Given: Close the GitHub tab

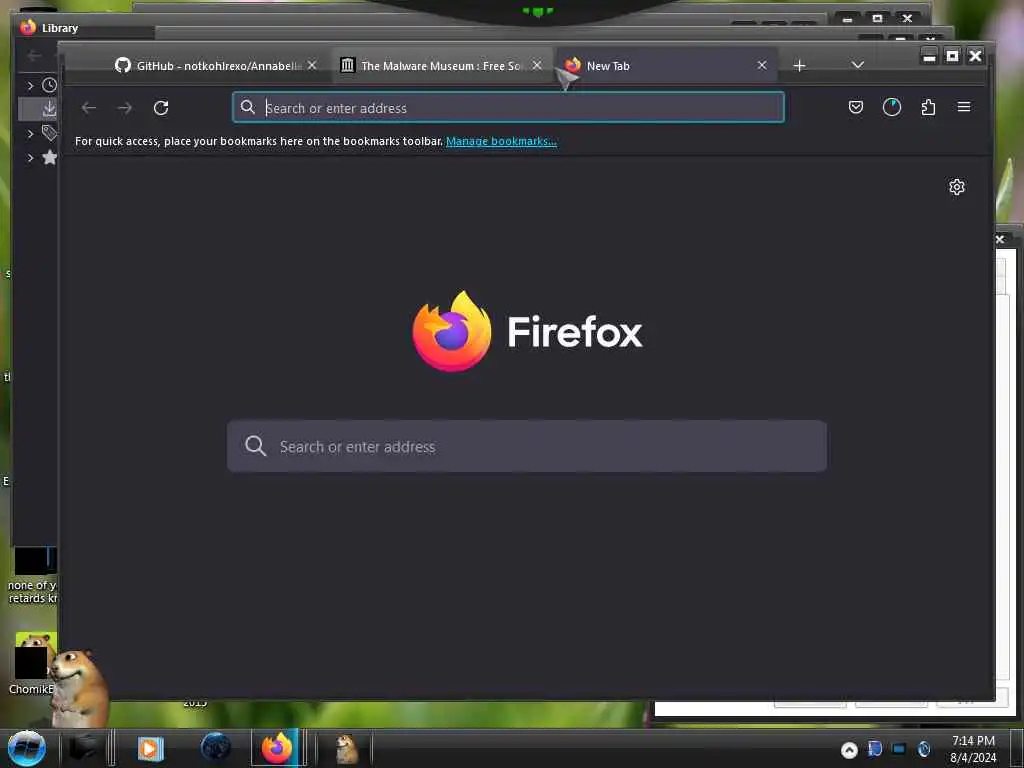Looking at the screenshot, I should click(x=312, y=65).
